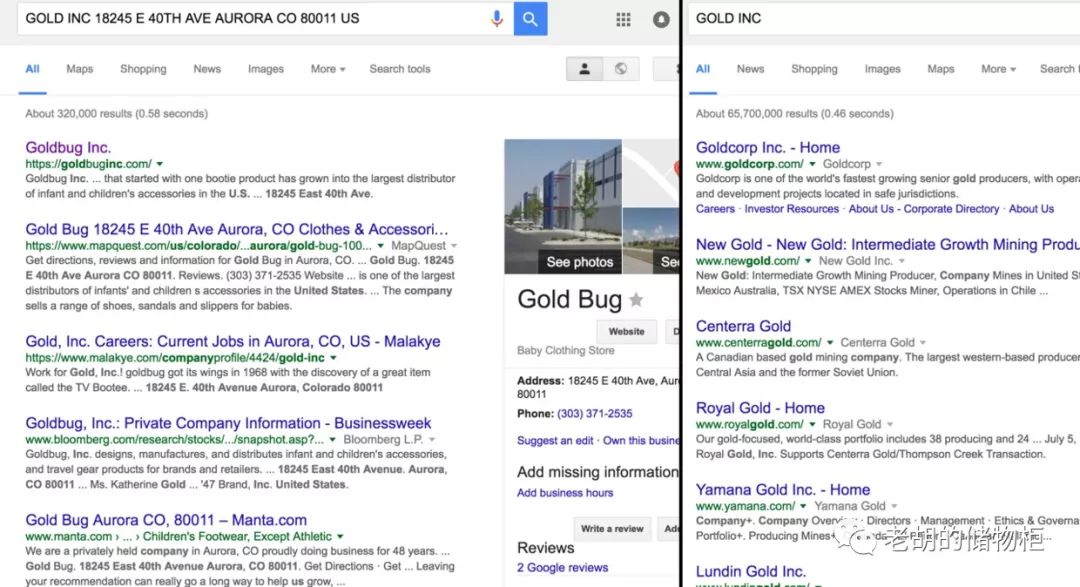Open Lundin Gold Inc. result

750,572
